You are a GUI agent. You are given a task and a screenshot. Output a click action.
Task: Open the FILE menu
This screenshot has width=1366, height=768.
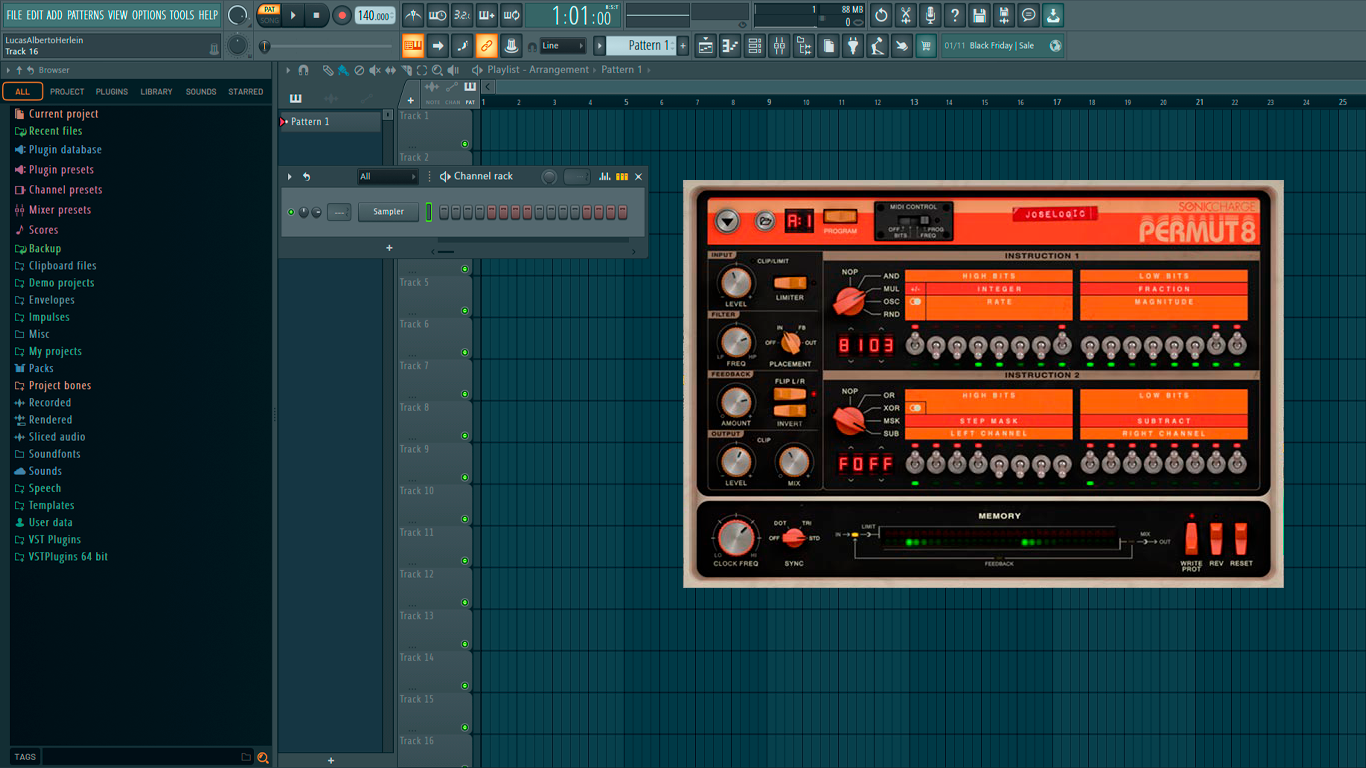pos(14,15)
